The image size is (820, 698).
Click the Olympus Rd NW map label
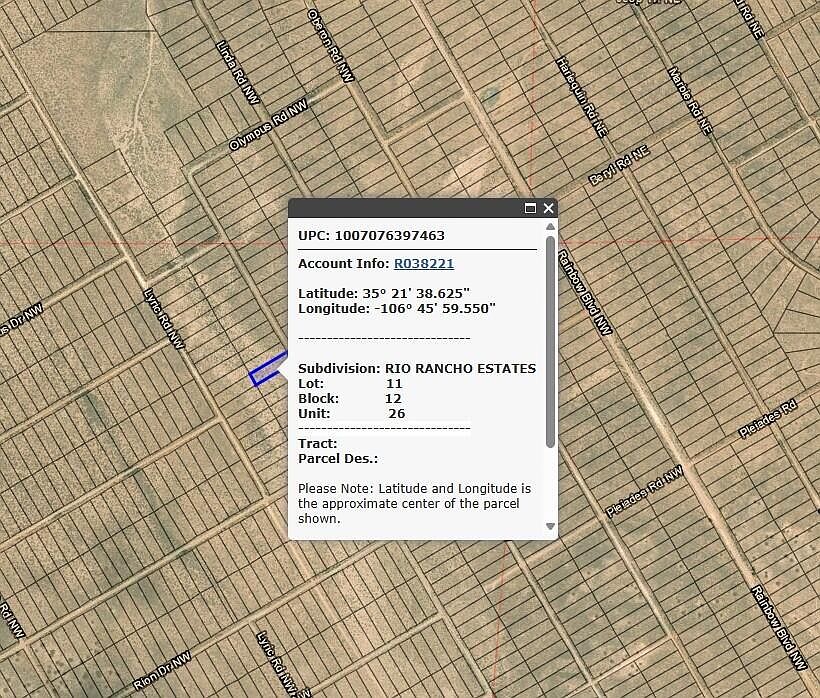268,125
